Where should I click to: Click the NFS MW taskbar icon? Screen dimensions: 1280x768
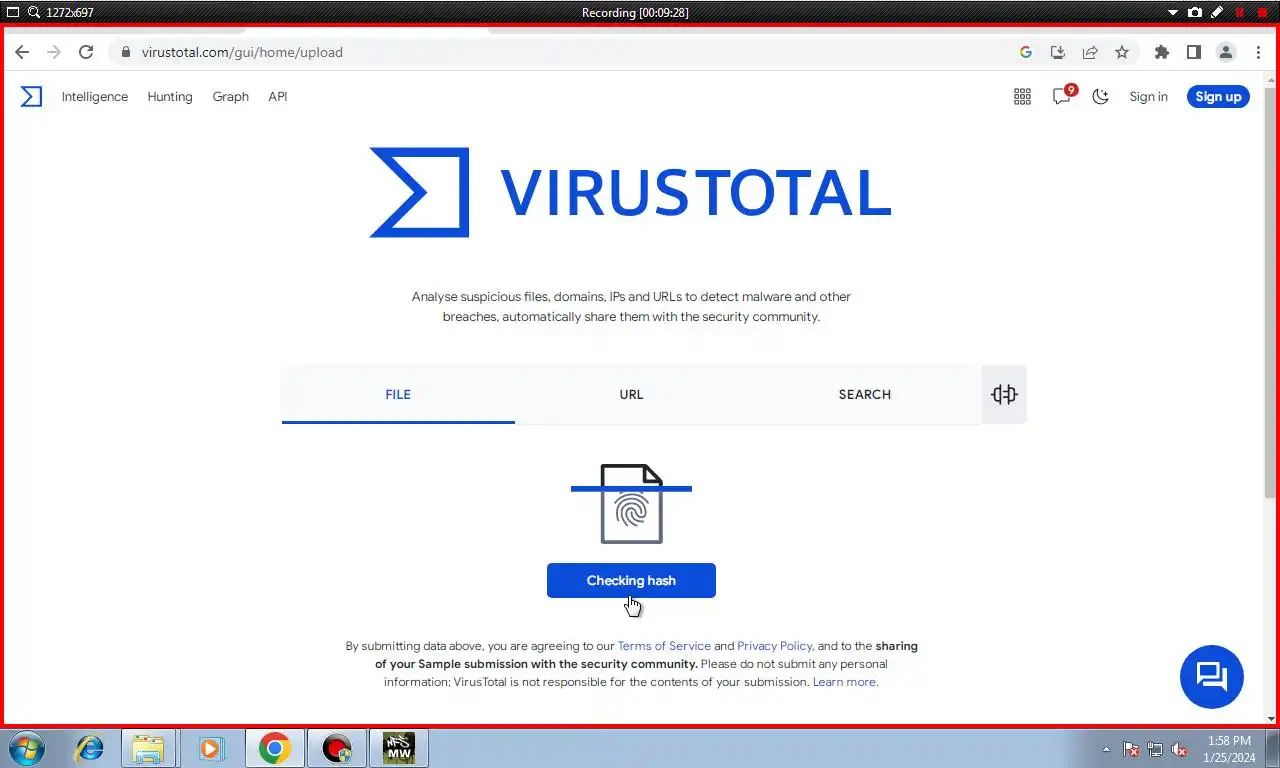point(399,748)
